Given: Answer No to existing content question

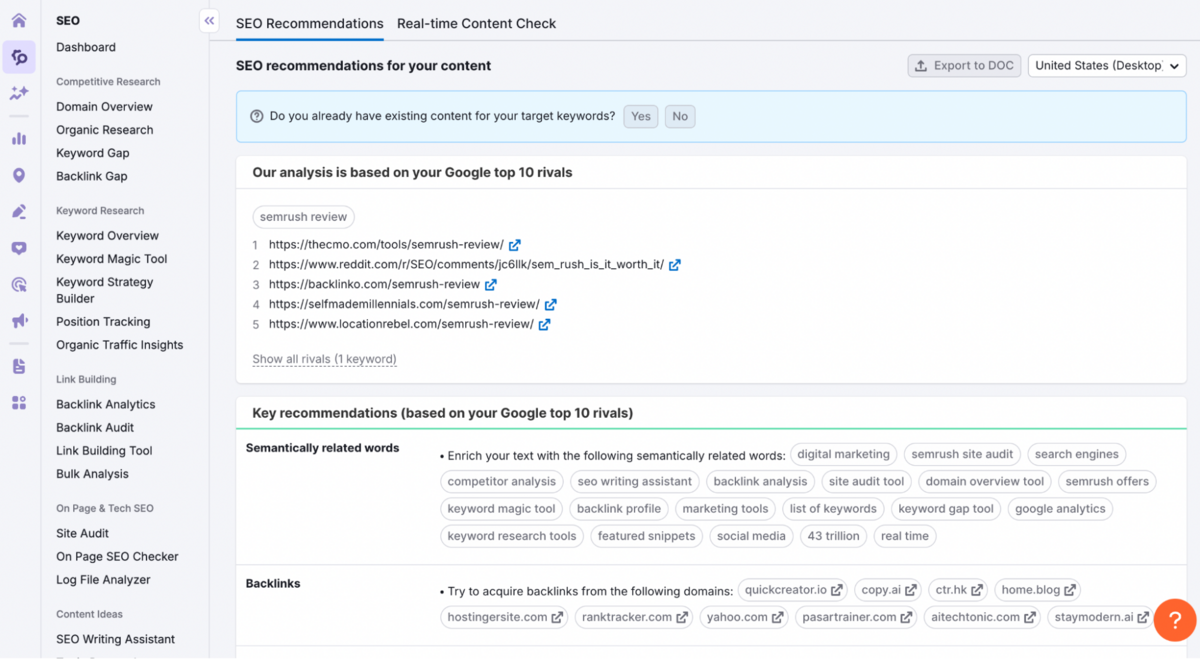Looking at the screenshot, I should 680,116.
